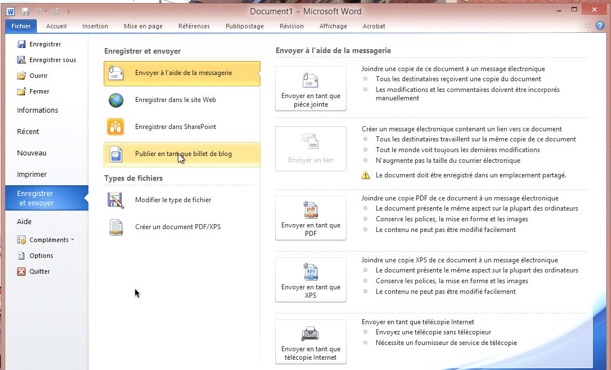Click the Options page icon
The height and width of the screenshot is (370, 611).
click(21, 255)
